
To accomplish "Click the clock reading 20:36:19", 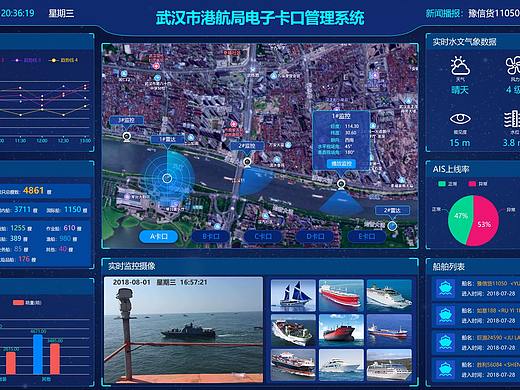I will [x=17, y=13].
